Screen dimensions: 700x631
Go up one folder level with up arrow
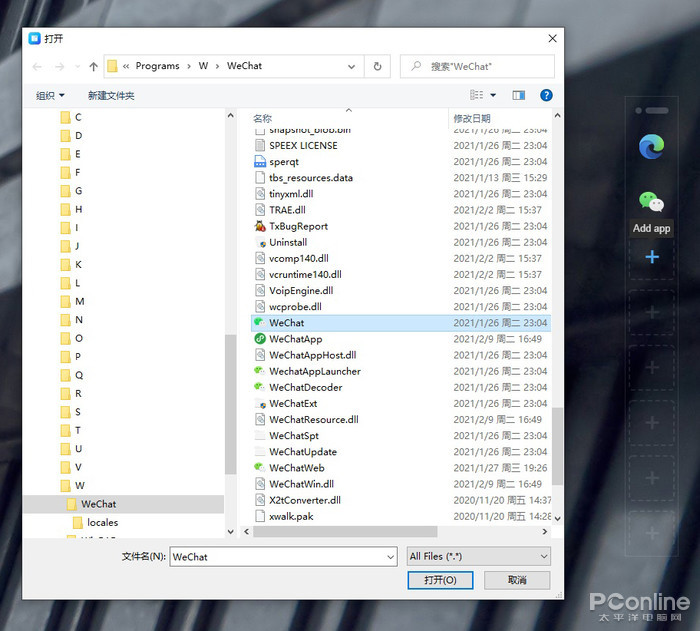point(93,67)
